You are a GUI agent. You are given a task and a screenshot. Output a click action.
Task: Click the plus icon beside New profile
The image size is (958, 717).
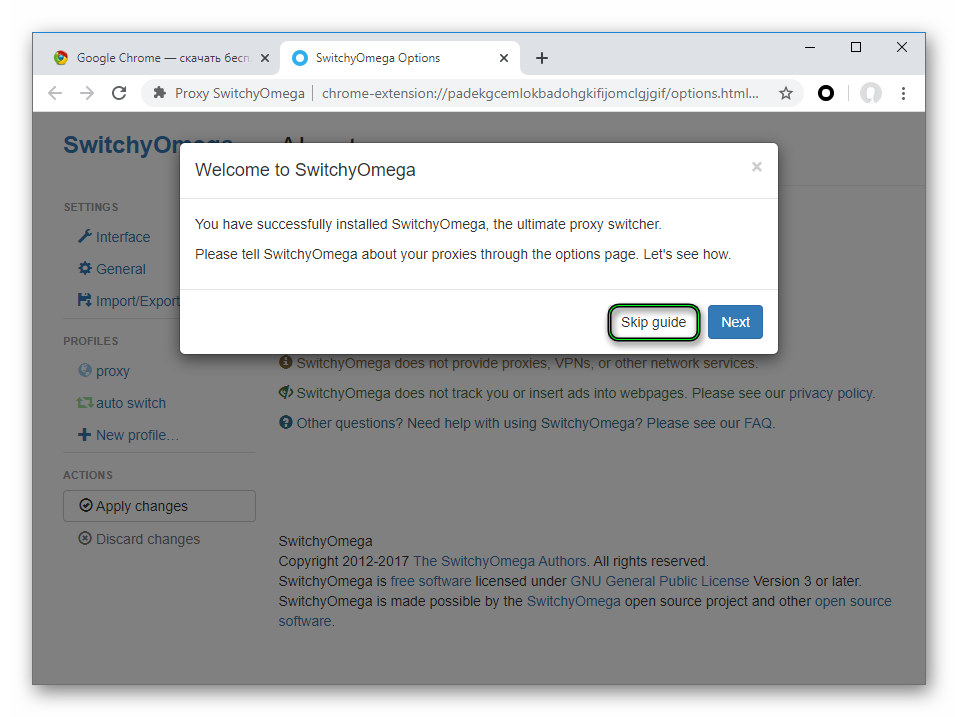84,435
